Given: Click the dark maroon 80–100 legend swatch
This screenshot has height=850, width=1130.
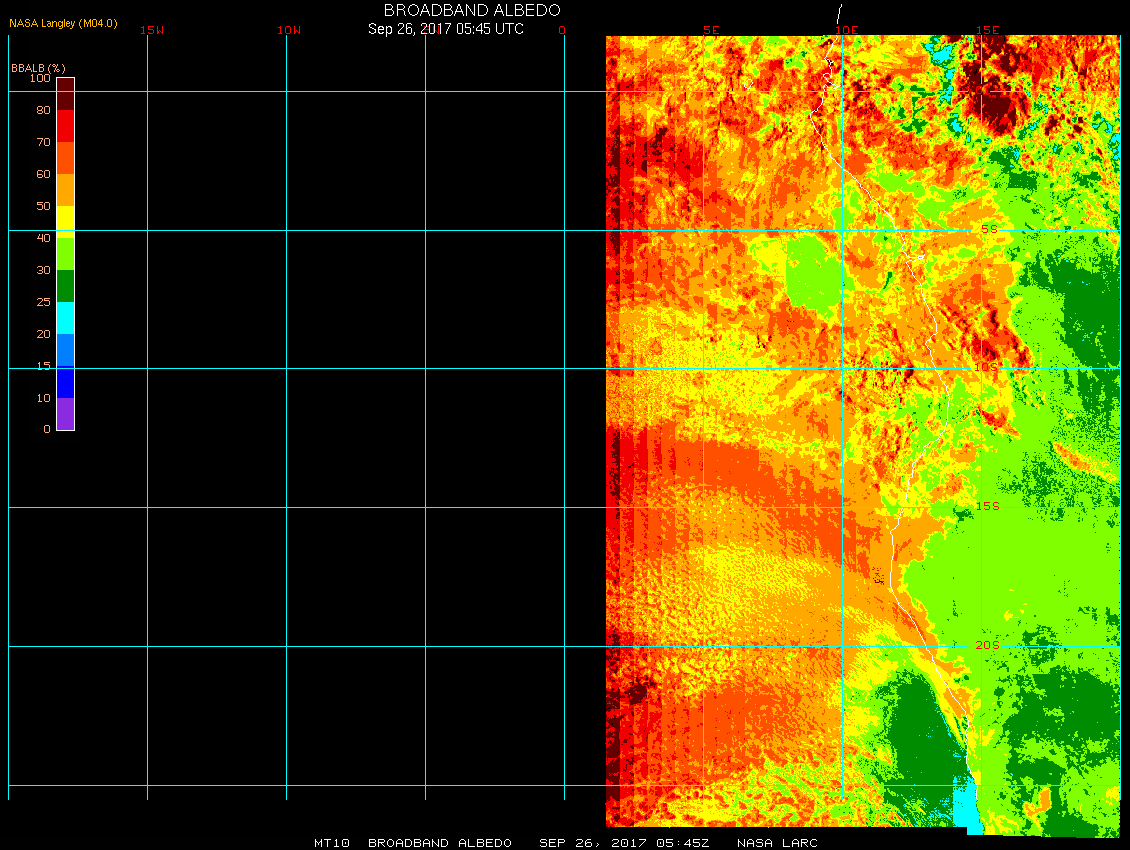Looking at the screenshot, I should (66, 94).
